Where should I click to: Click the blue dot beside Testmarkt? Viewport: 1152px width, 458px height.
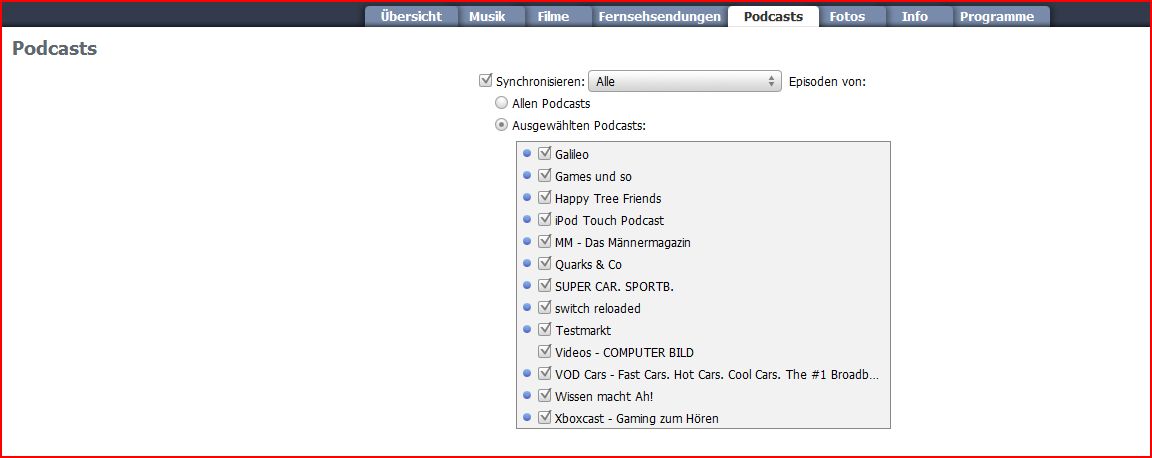click(x=527, y=329)
